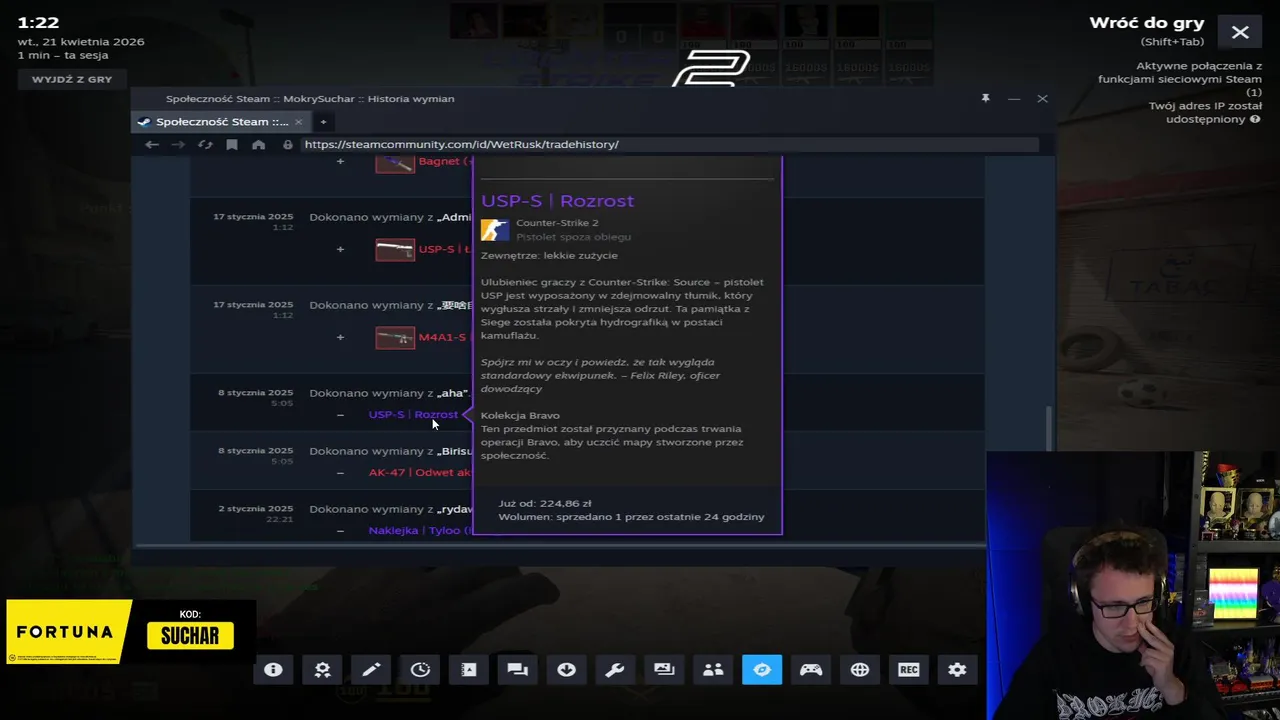This screenshot has width=1280, height=720.
Task: Open the REC game recording icon
Action: [x=908, y=670]
